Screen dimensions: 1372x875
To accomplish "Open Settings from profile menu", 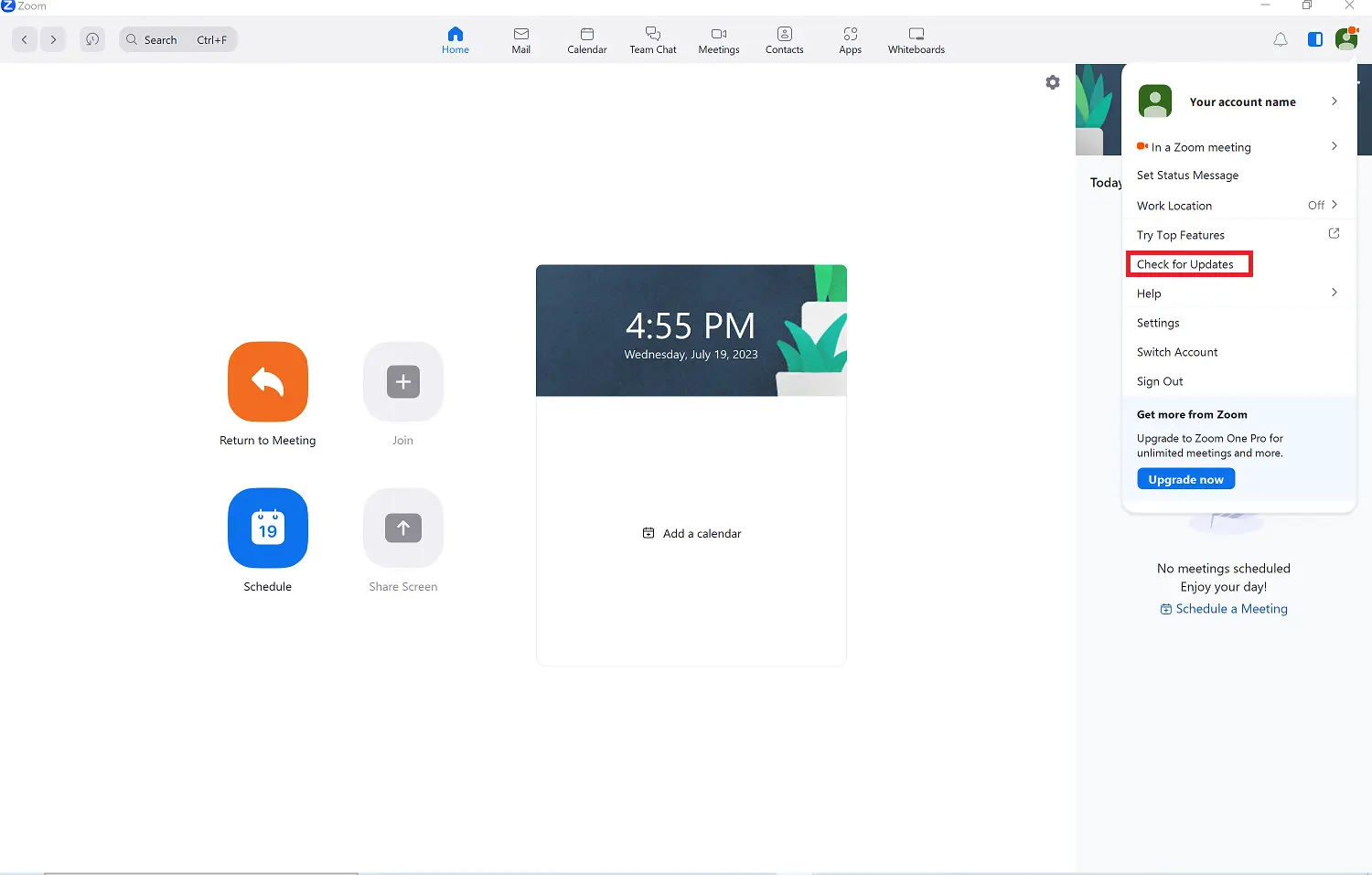I will click(1158, 323).
